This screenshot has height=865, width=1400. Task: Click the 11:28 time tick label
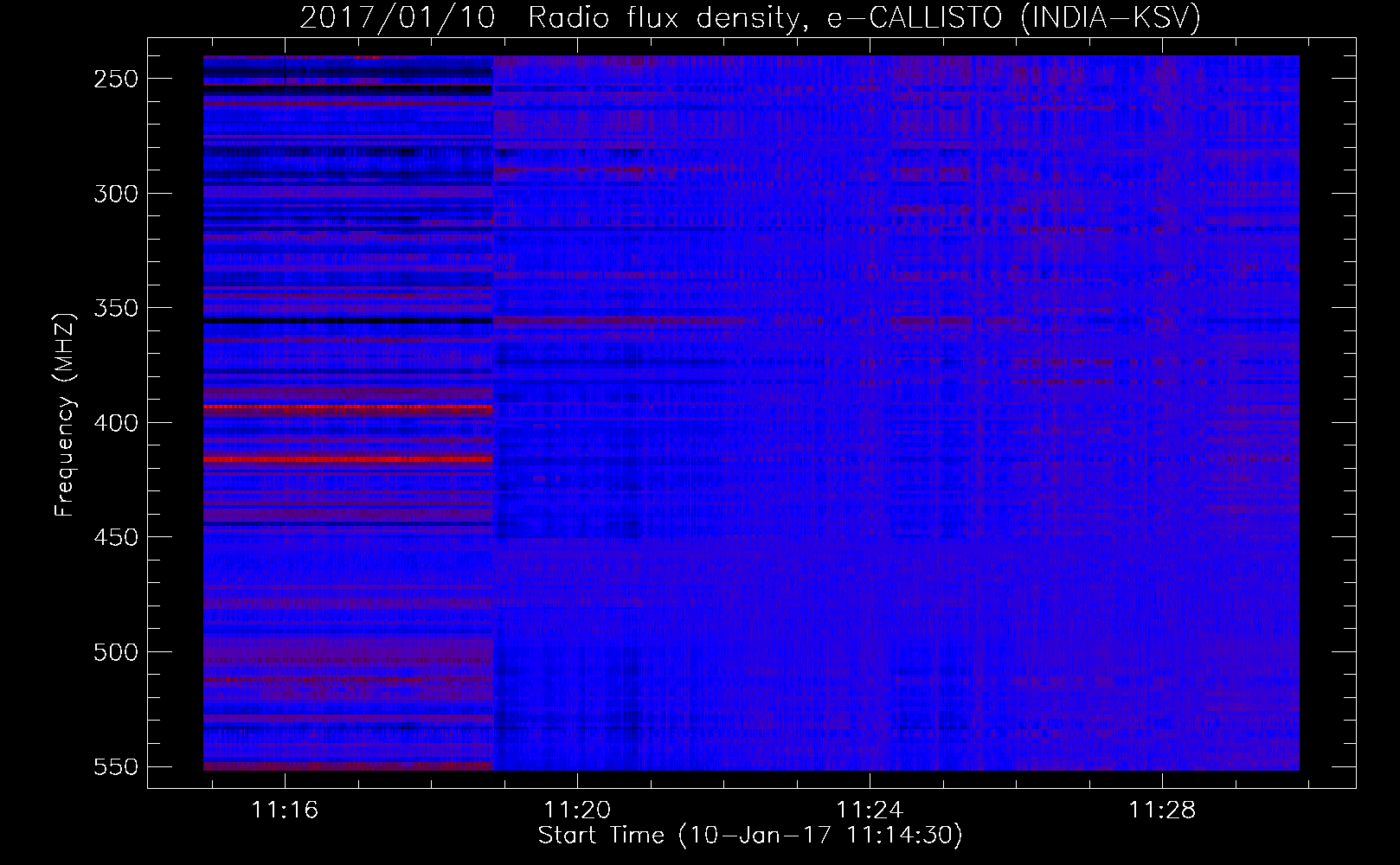[1162, 810]
